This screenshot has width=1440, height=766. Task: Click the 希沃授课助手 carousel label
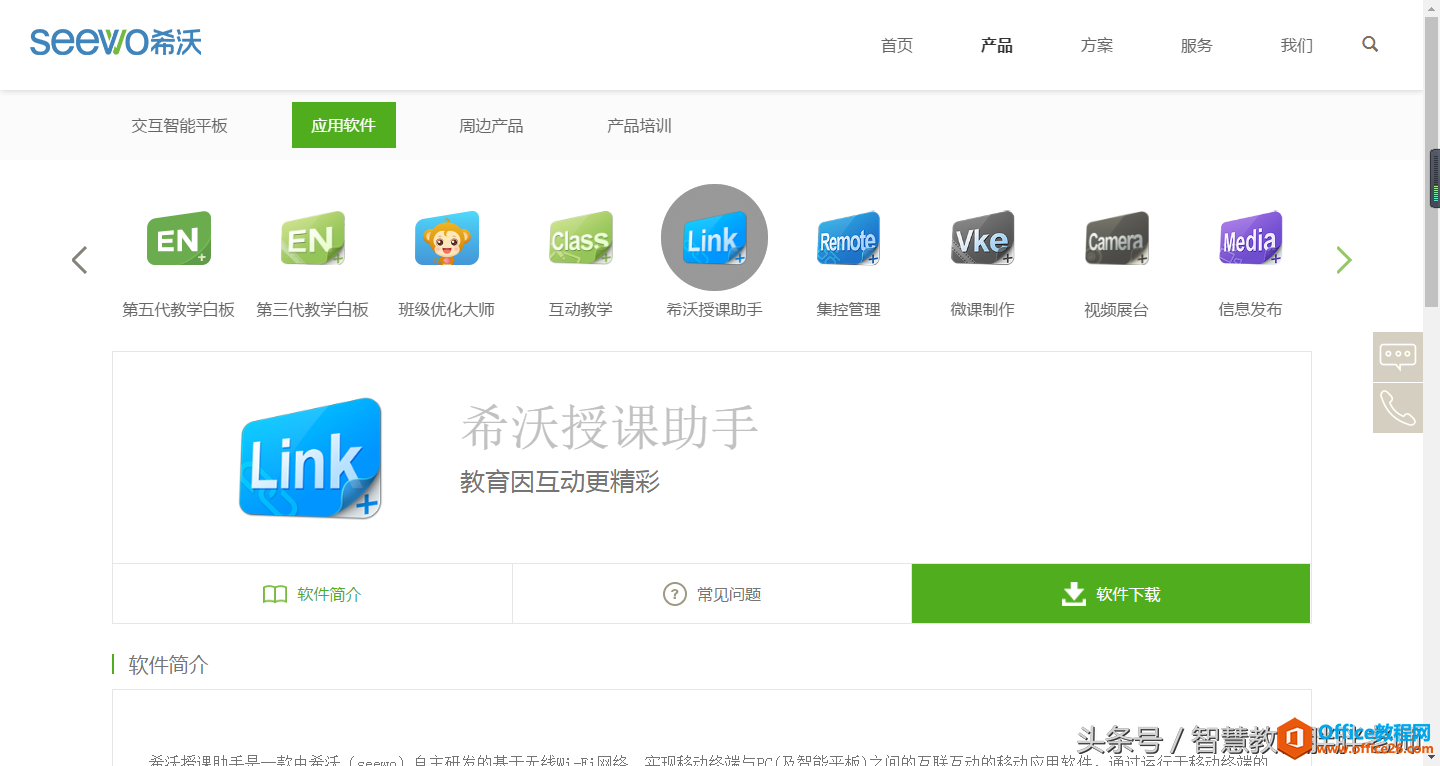tap(715, 310)
